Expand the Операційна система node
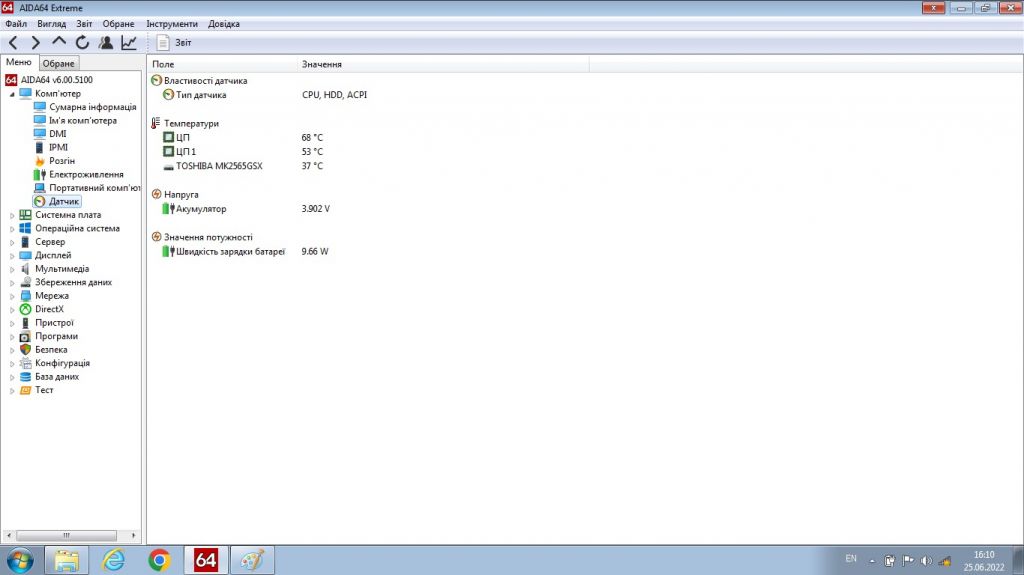 (12, 229)
